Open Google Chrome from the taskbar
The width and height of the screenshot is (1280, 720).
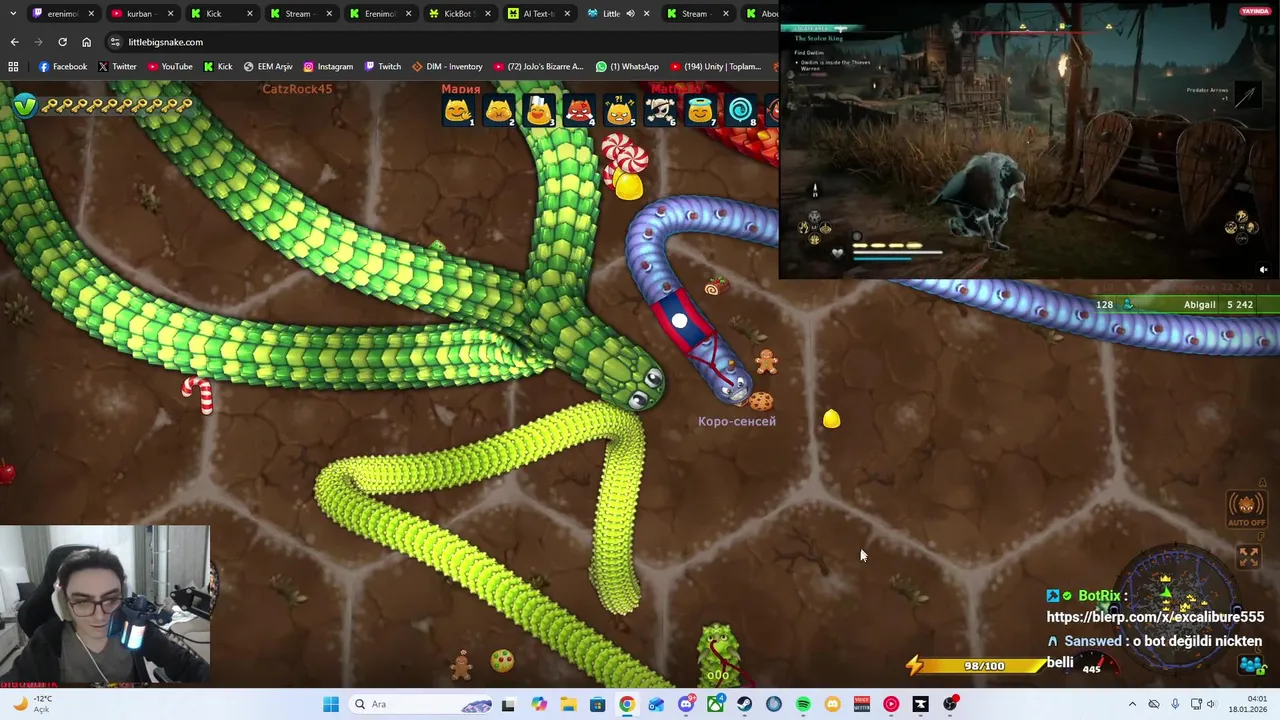tap(626, 704)
